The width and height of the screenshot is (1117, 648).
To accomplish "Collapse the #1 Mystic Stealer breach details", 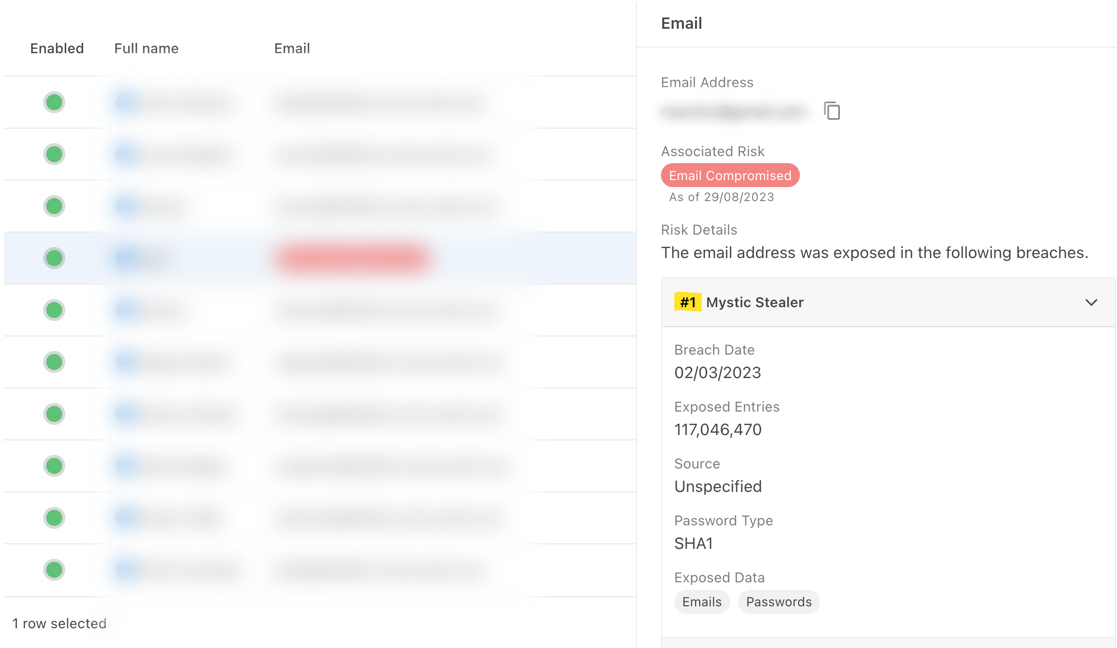I will click(x=1091, y=301).
